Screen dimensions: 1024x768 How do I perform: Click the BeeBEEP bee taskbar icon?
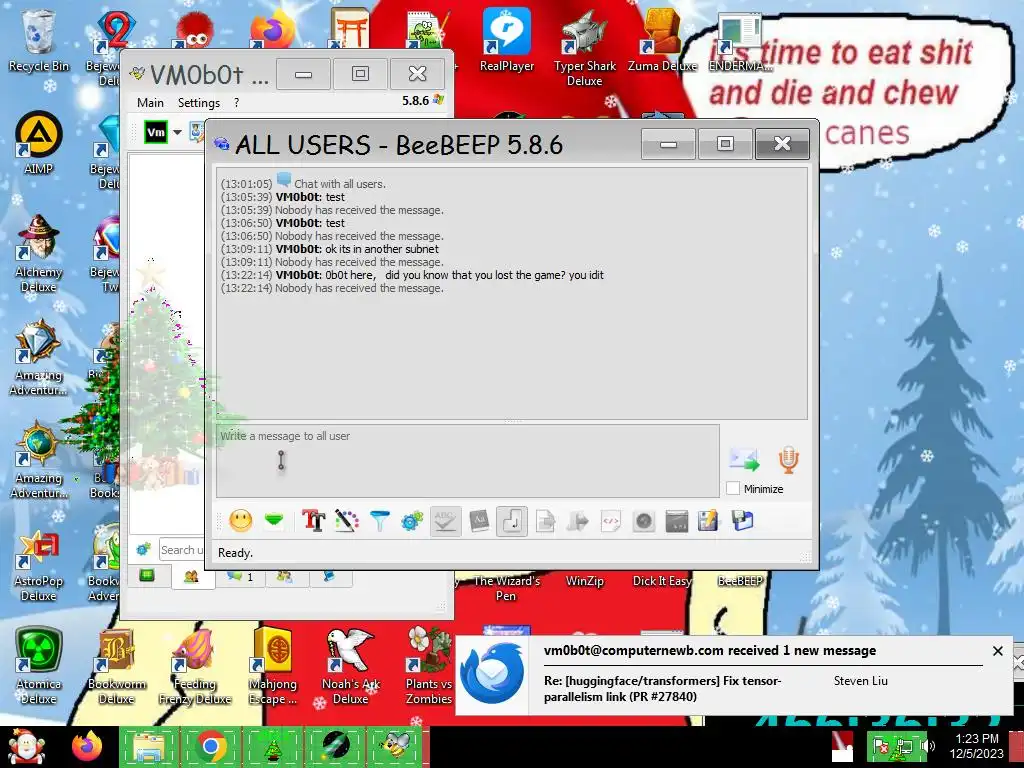click(x=396, y=746)
